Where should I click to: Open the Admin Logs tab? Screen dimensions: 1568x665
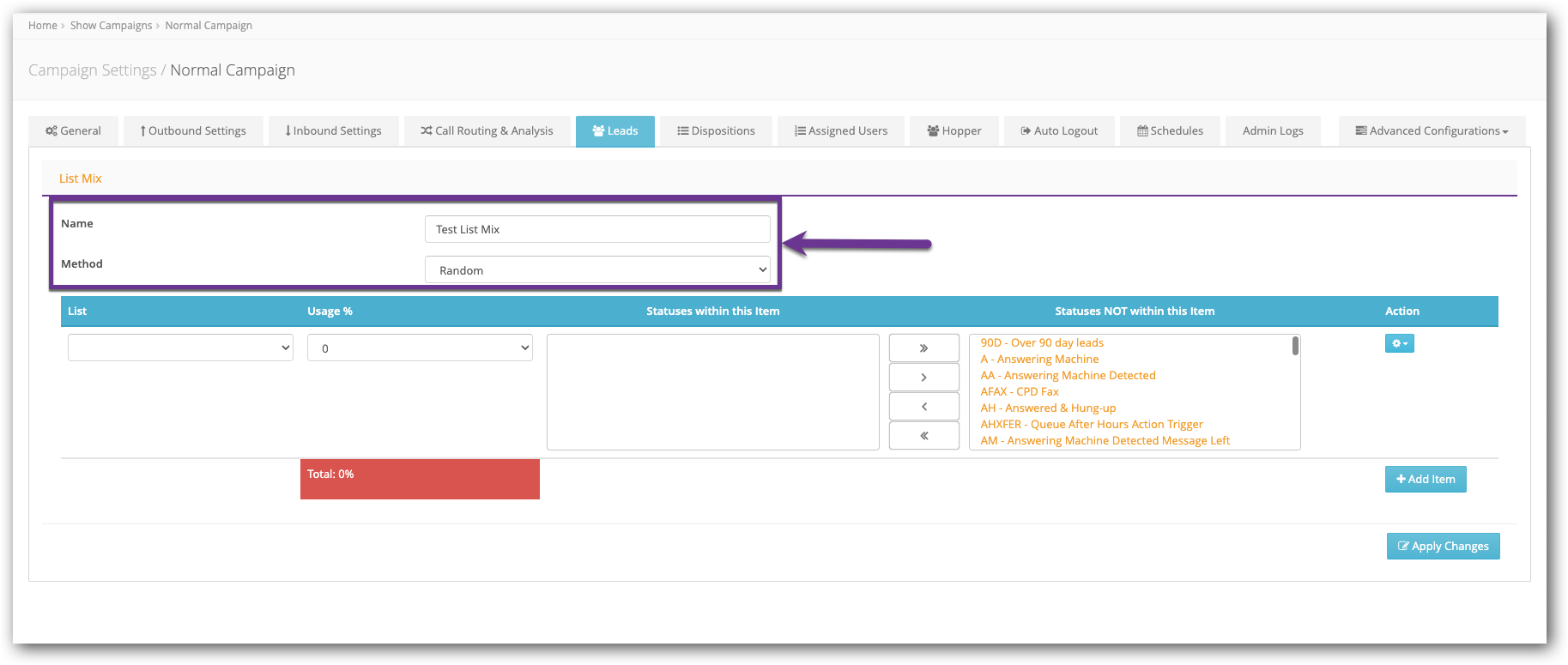coord(1273,131)
